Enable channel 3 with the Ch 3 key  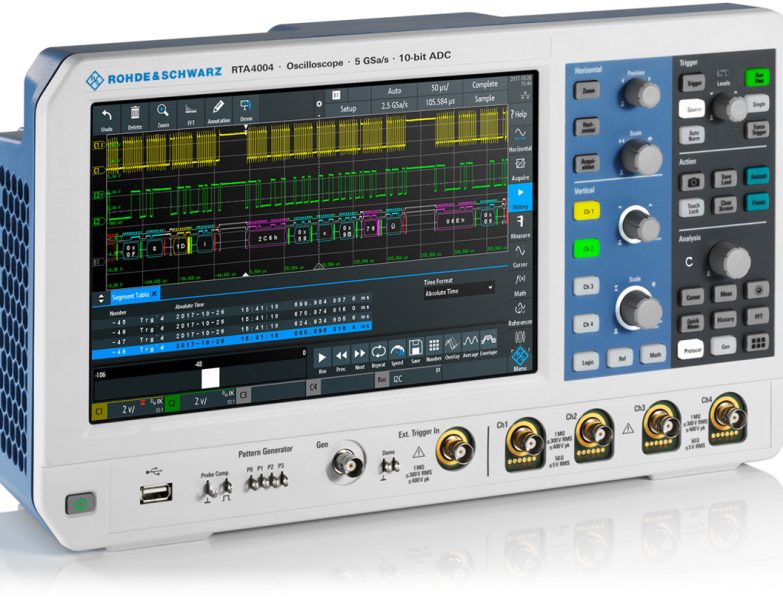(x=587, y=287)
